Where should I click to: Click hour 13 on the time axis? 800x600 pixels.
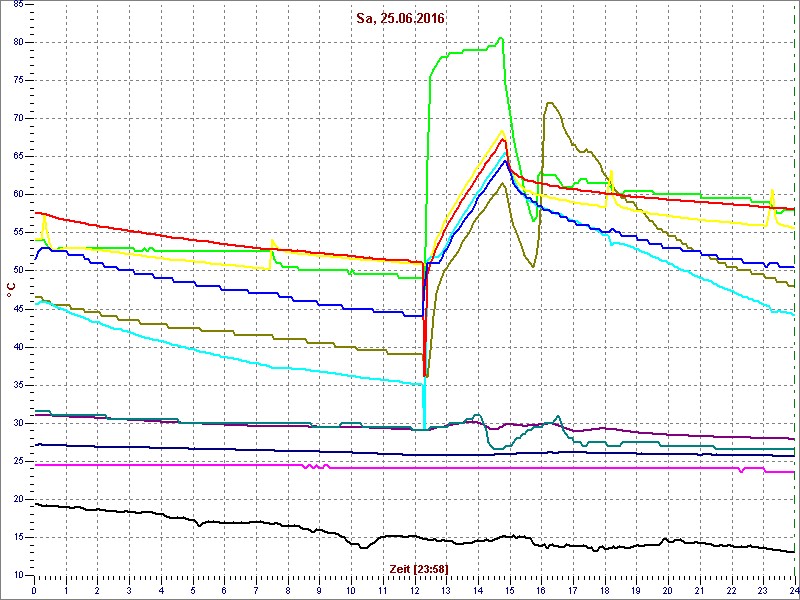[x=446, y=590]
